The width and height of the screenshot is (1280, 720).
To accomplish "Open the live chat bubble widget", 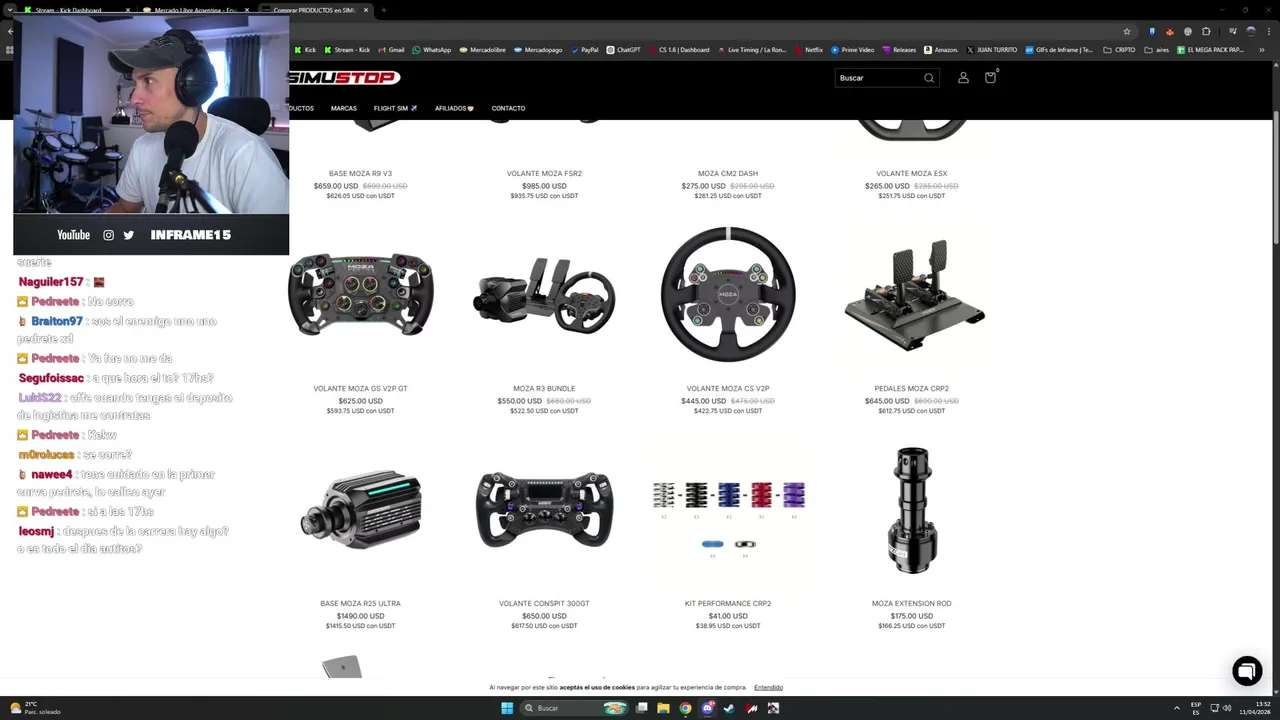I will (x=1247, y=671).
